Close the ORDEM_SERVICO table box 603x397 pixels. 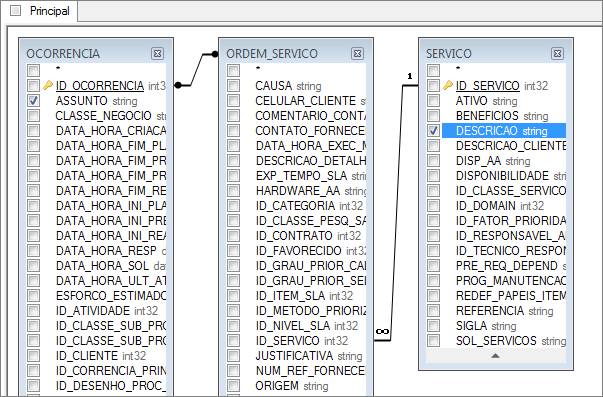(x=357, y=53)
